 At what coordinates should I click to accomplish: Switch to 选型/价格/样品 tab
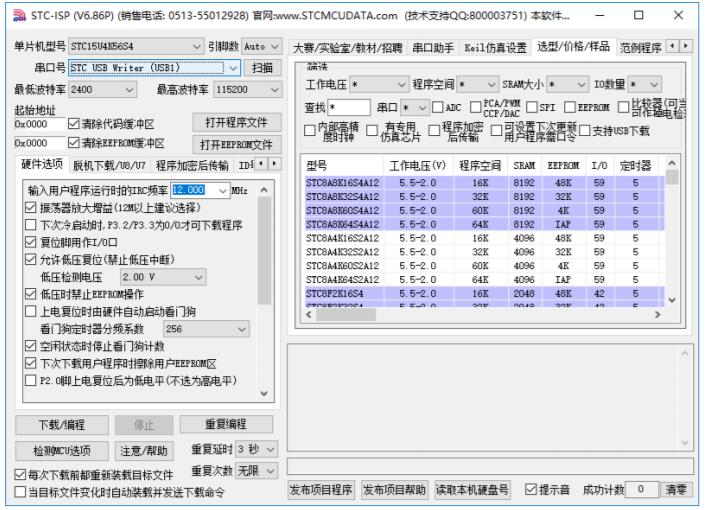point(573,46)
